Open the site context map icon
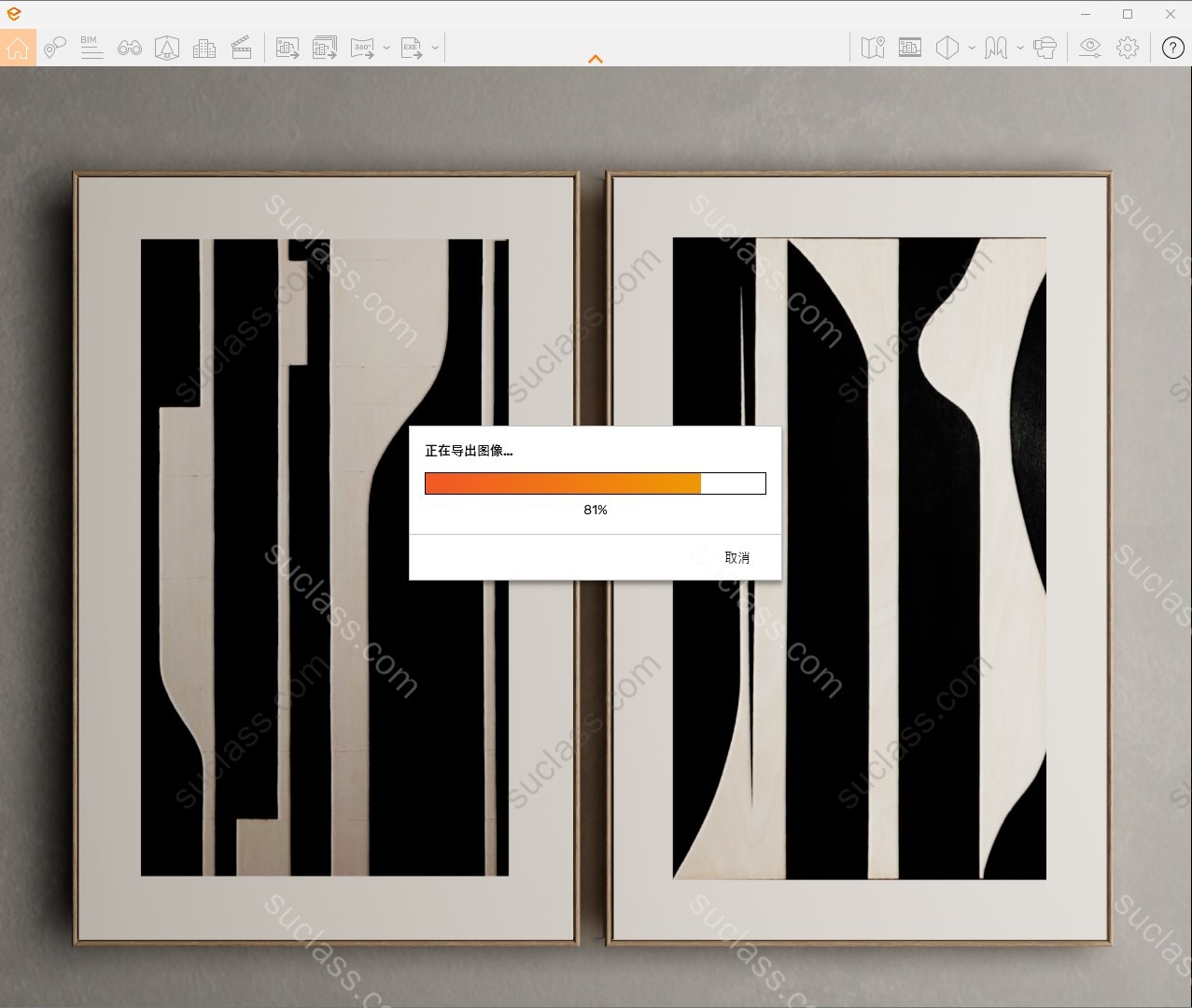 pyautogui.click(x=873, y=48)
